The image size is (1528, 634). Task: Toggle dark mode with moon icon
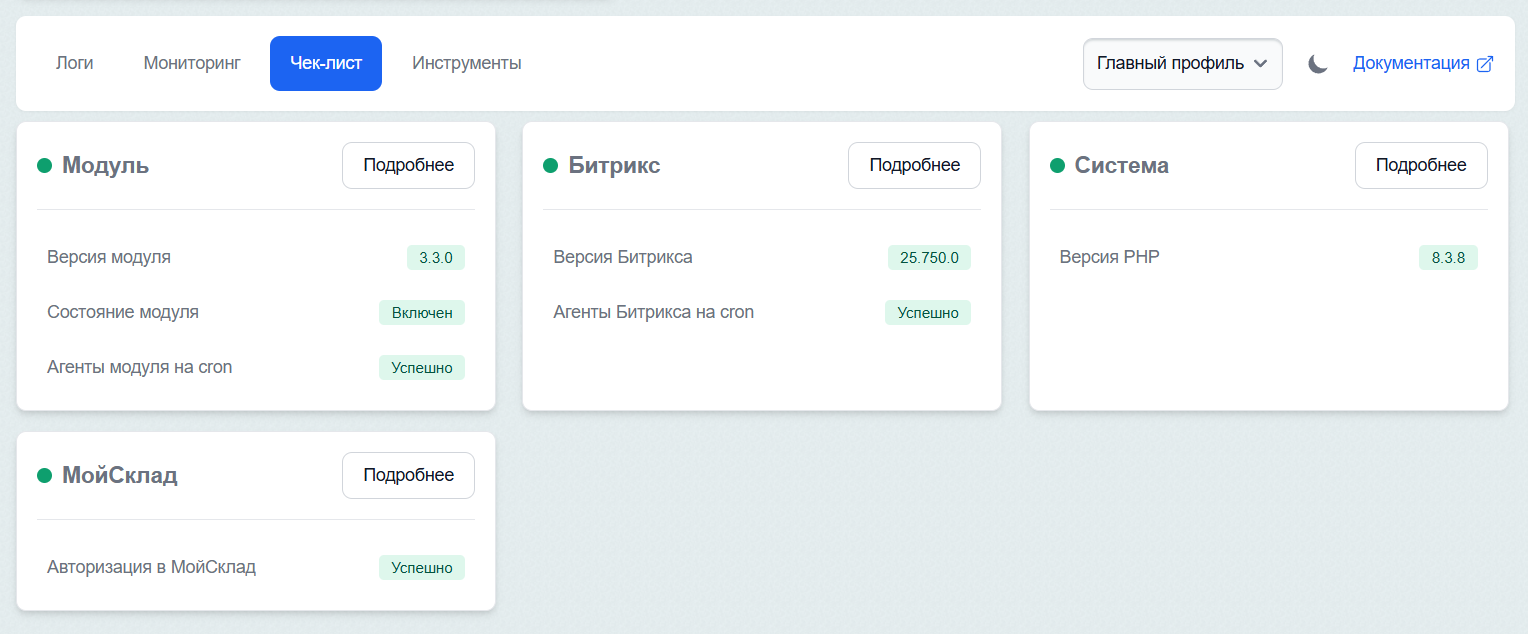click(1318, 64)
